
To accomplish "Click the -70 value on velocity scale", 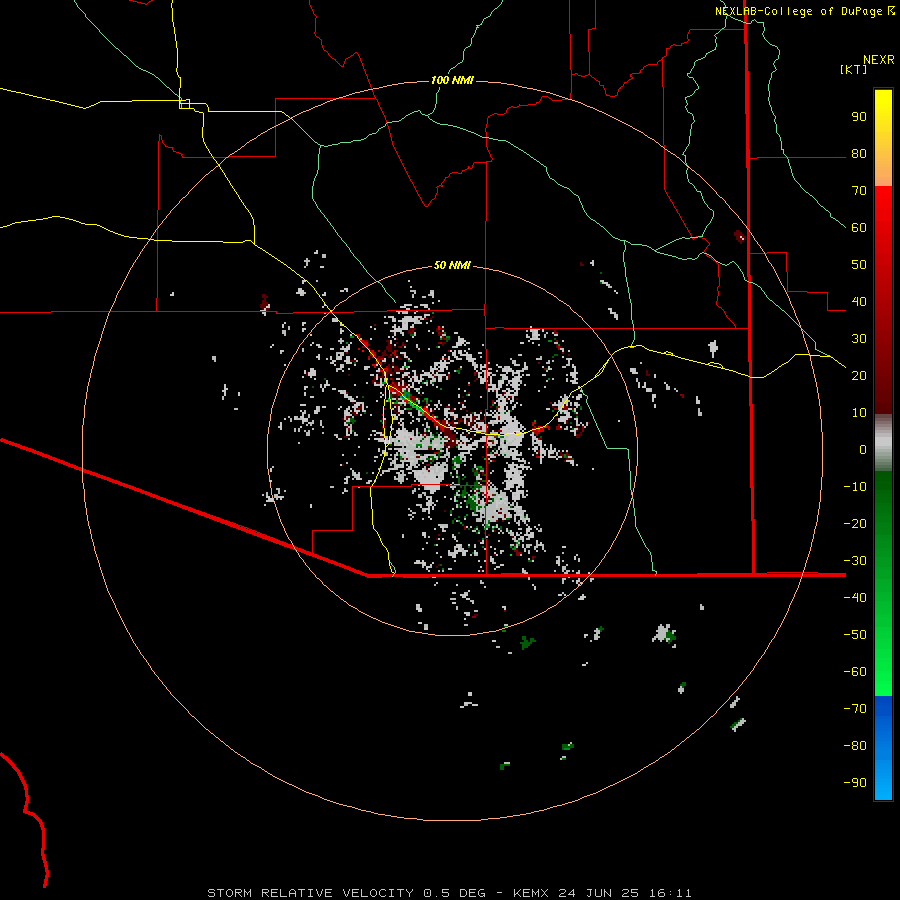I will pyautogui.click(x=855, y=709).
